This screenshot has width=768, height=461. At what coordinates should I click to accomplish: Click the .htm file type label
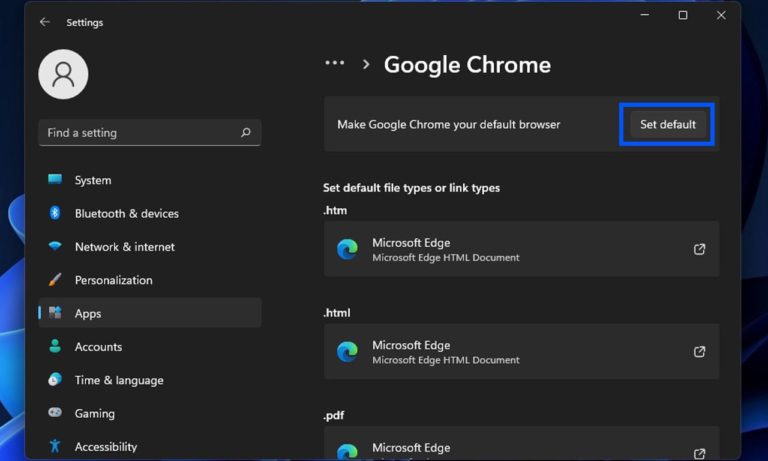point(335,210)
